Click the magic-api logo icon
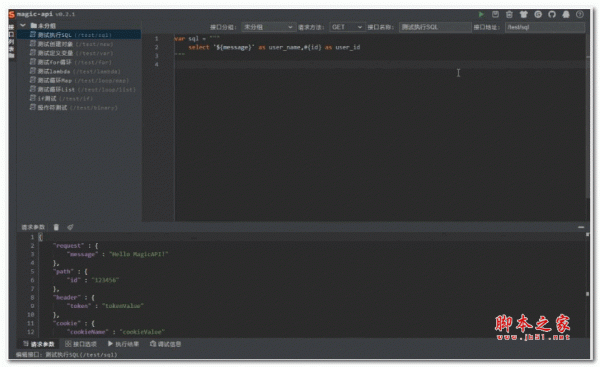Screen dimensions: 600x367 pyautogui.click(x=11, y=14)
